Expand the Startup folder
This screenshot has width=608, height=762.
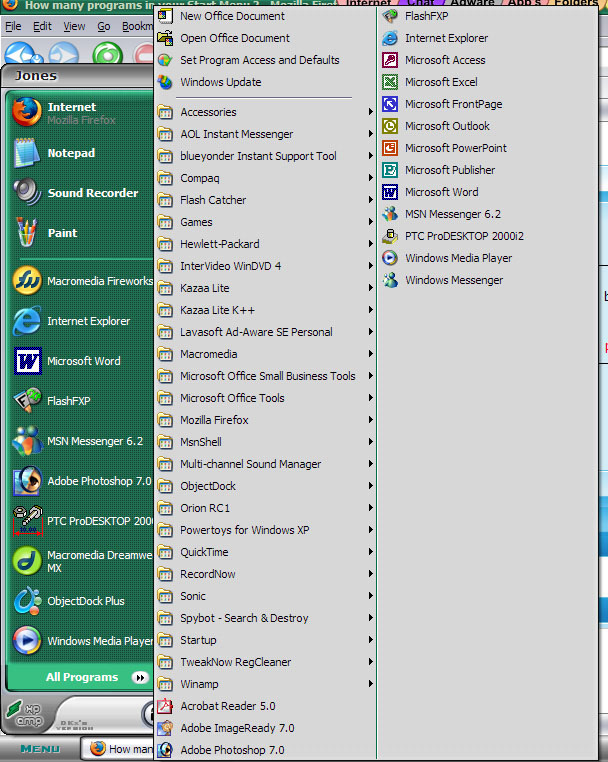click(265, 640)
